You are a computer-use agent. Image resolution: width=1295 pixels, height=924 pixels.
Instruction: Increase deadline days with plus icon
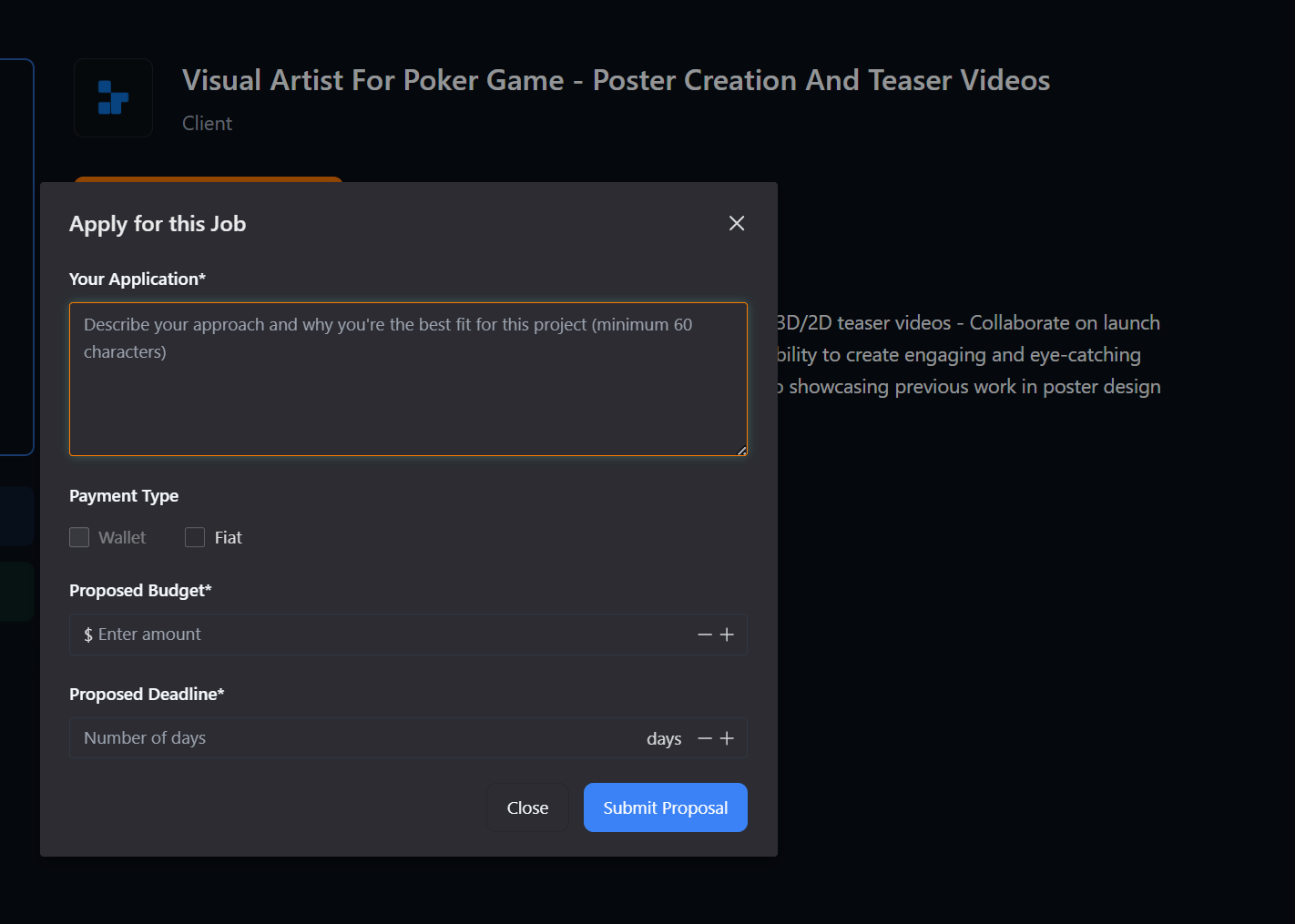727,738
